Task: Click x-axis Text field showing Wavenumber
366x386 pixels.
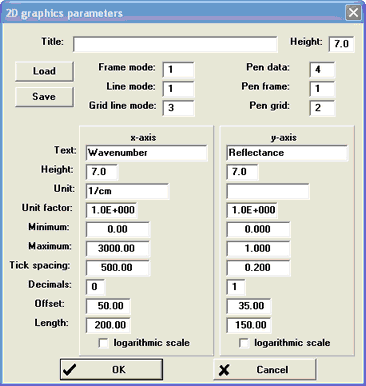Action: click(146, 153)
